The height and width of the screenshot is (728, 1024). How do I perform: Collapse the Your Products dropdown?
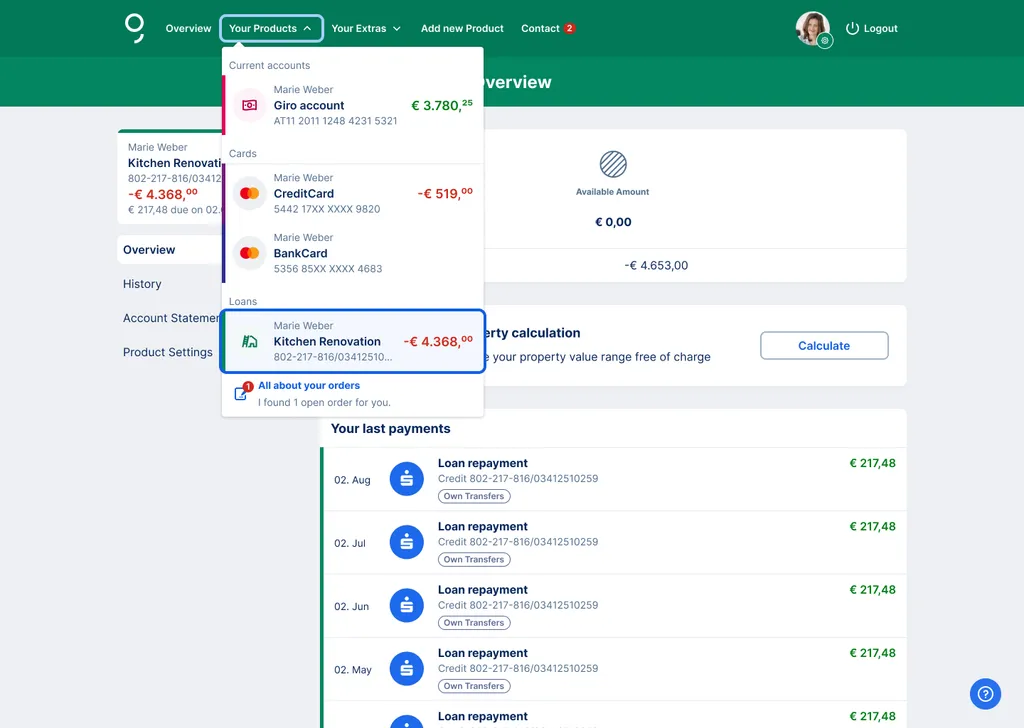click(x=271, y=28)
